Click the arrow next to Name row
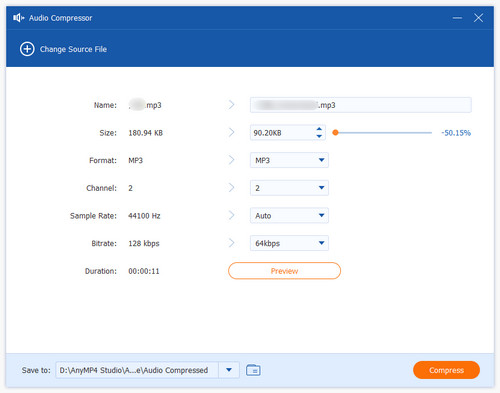Screen dimensions: 500x393 (x=231, y=105)
